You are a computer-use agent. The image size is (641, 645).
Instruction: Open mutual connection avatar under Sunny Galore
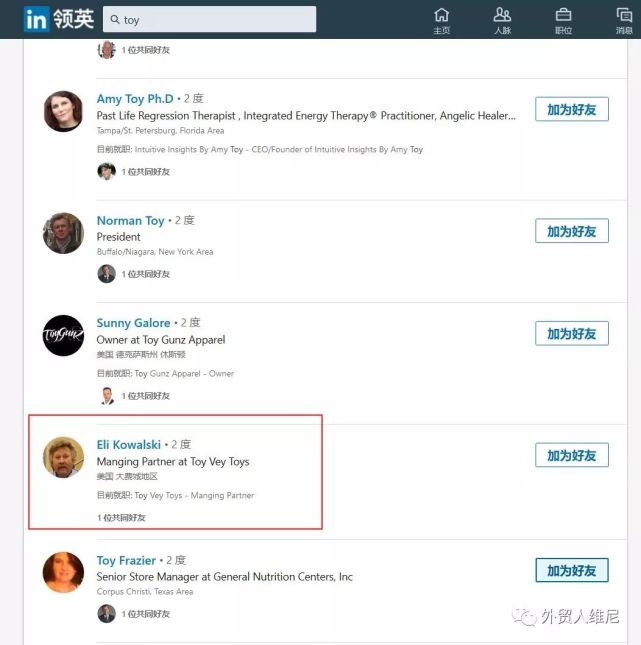coord(107,396)
